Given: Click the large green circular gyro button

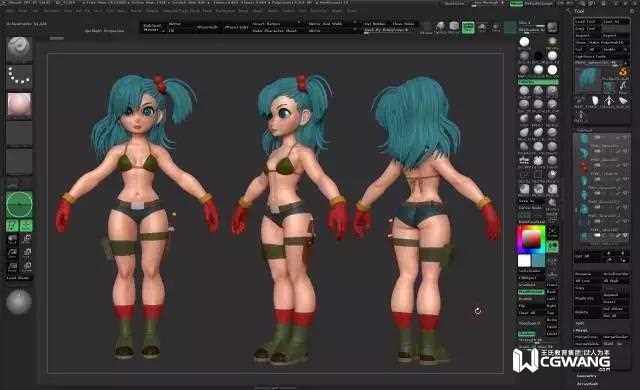Looking at the screenshot, I should [x=19, y=204].
